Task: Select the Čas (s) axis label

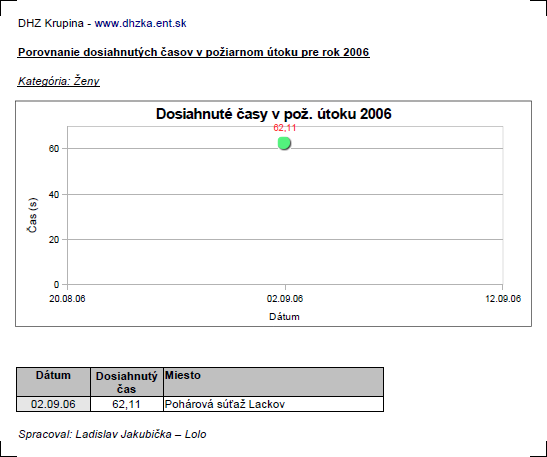Action: [x=33, y=215]
